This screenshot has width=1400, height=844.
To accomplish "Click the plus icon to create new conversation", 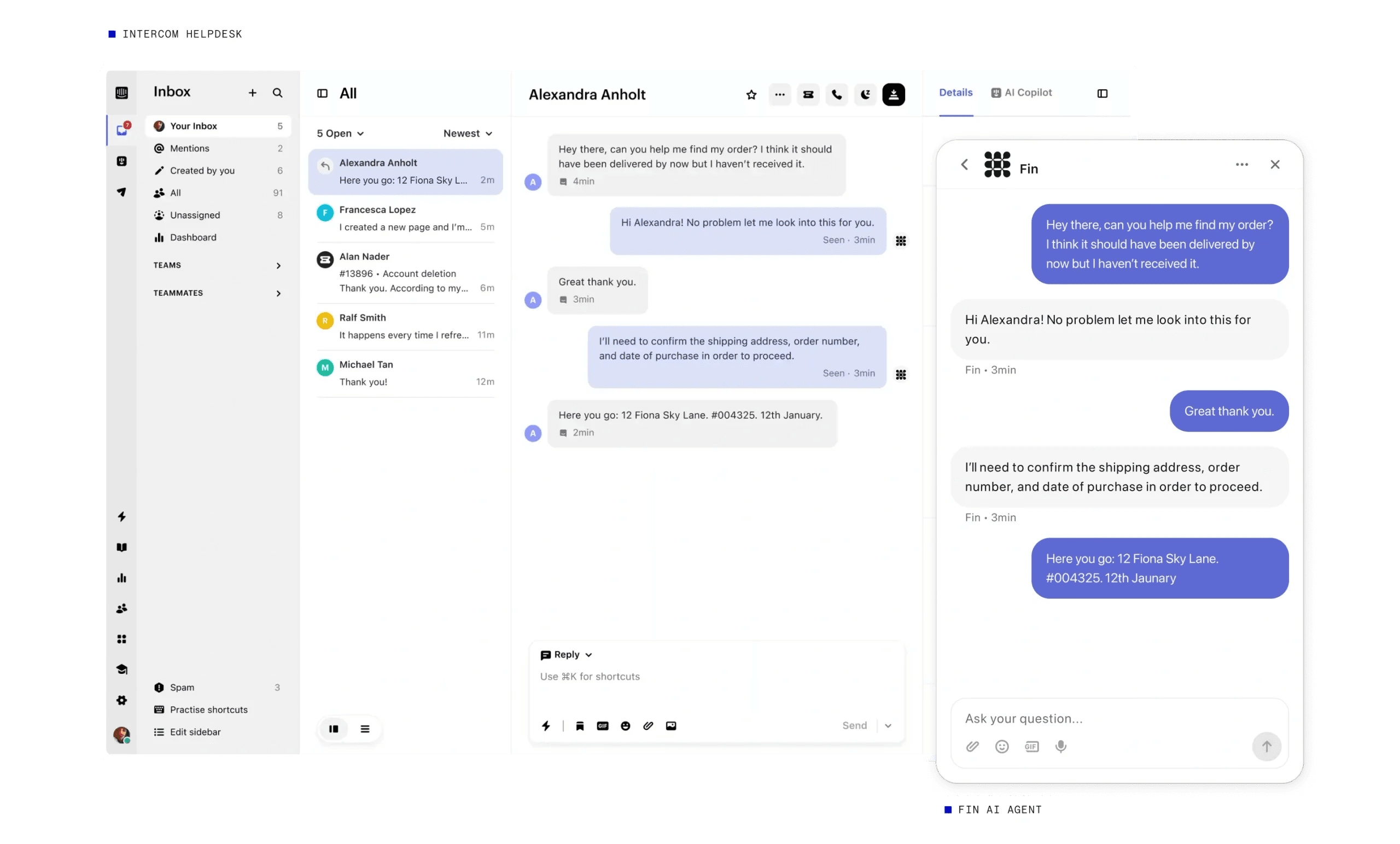I will pos(252,92).
